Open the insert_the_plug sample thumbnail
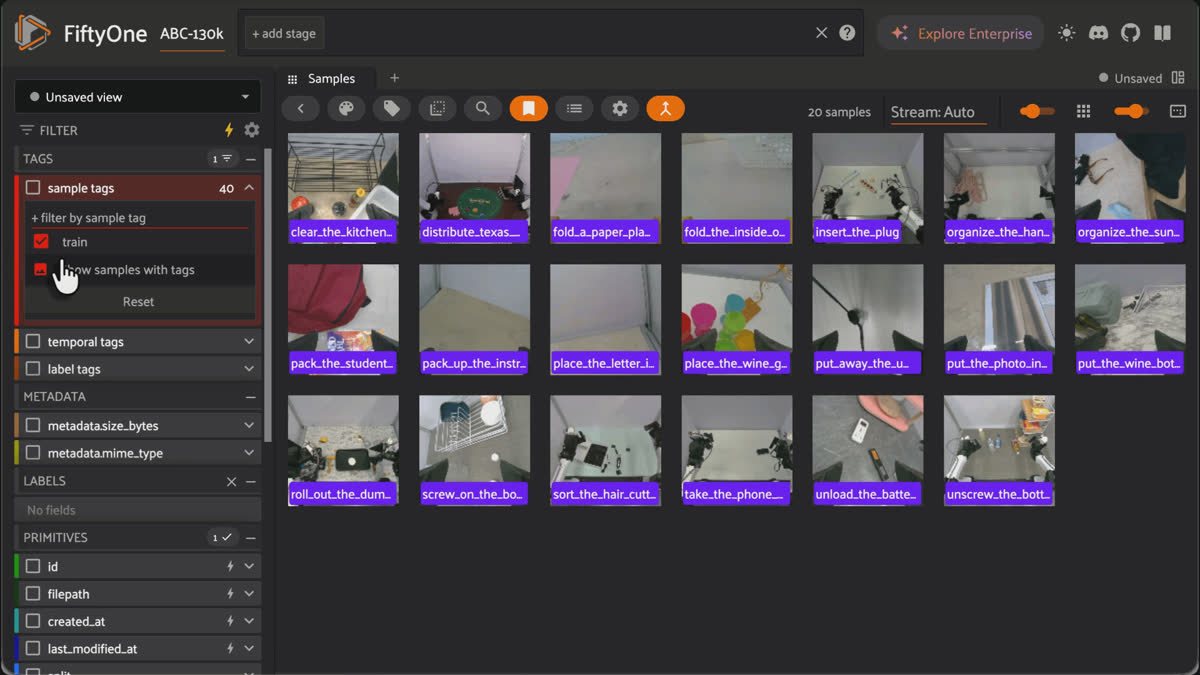Screen dimensions: 1200x675 tap(868, 188)
